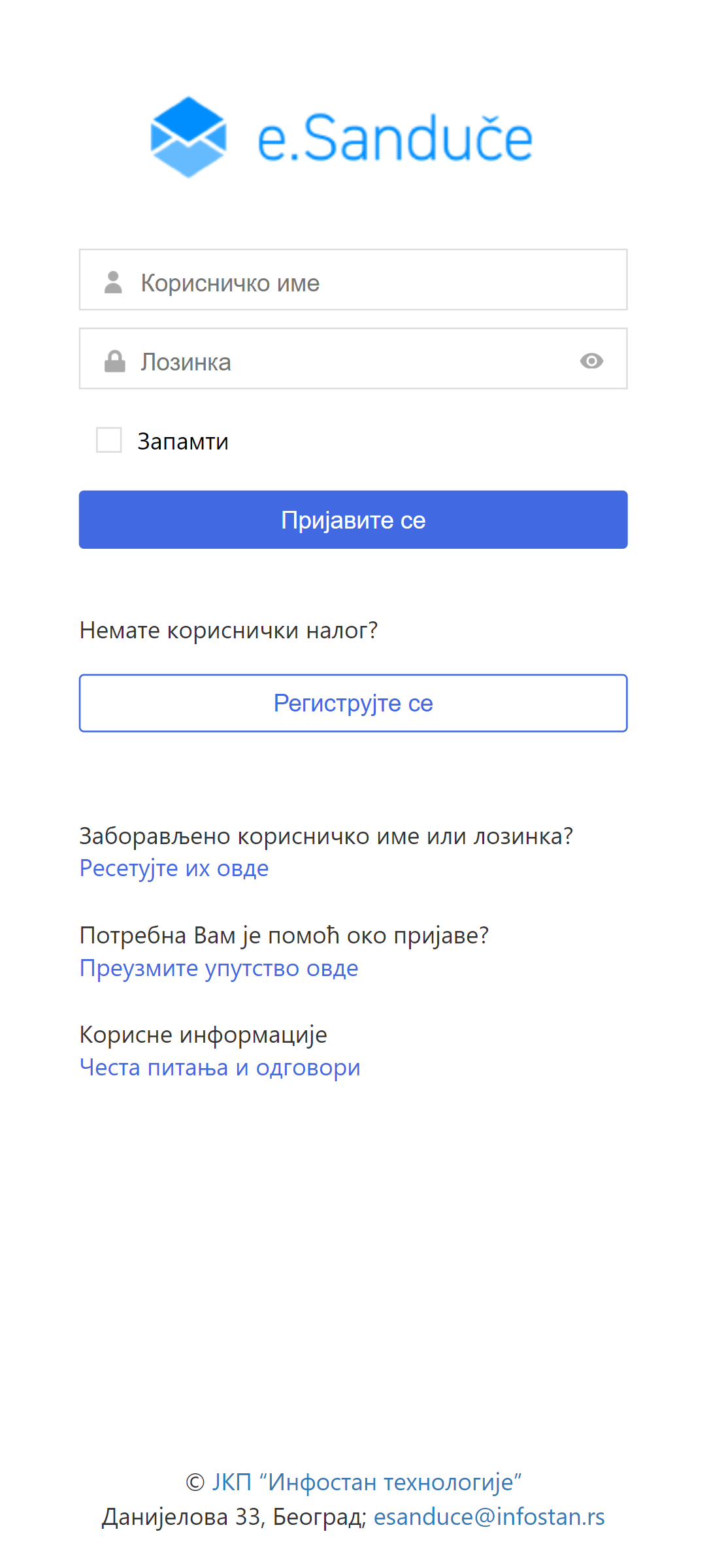Focus the Лозинка password field
The height and width of the screenshot is (1568, 707).
click(353, 361)
